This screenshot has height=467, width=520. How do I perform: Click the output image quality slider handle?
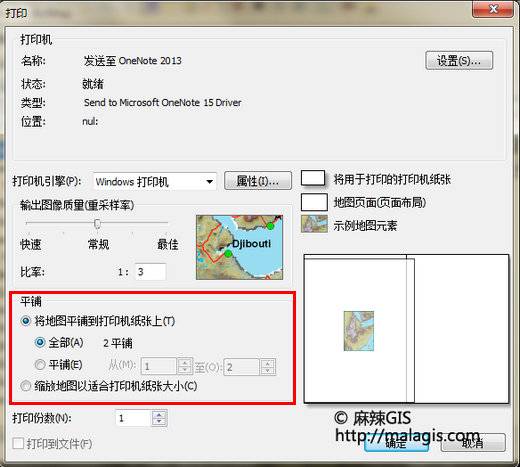(97, 224)
